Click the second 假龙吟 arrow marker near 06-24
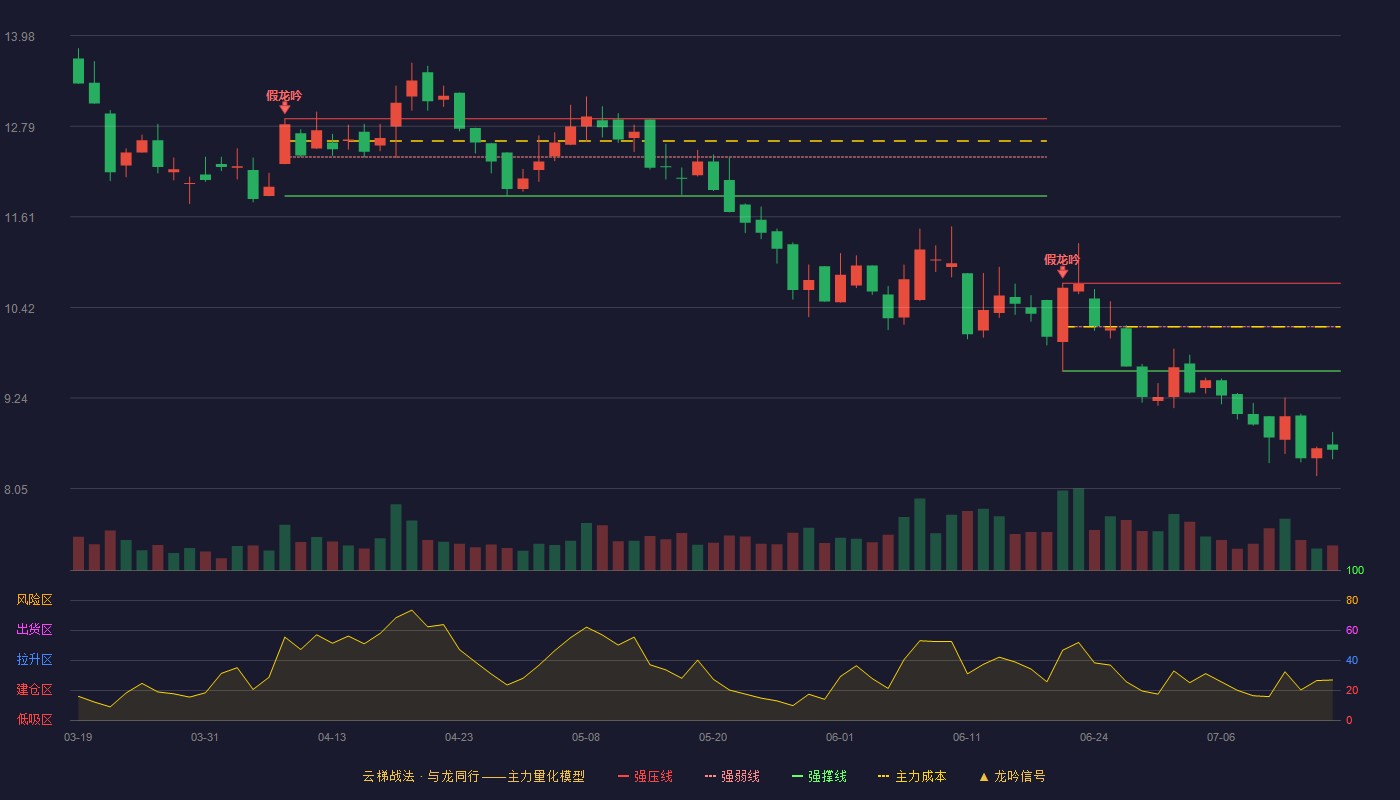 (1062, 271)
